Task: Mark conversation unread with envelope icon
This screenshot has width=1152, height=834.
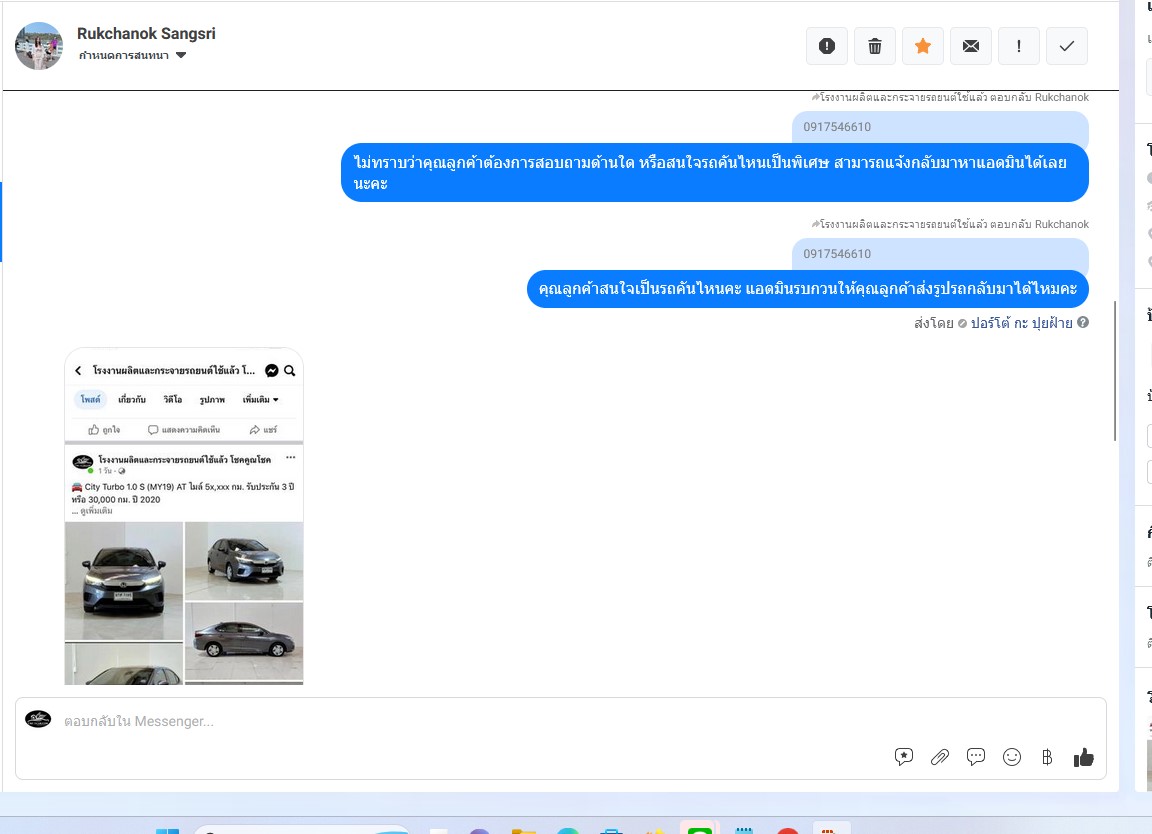Action: (971, 46)
